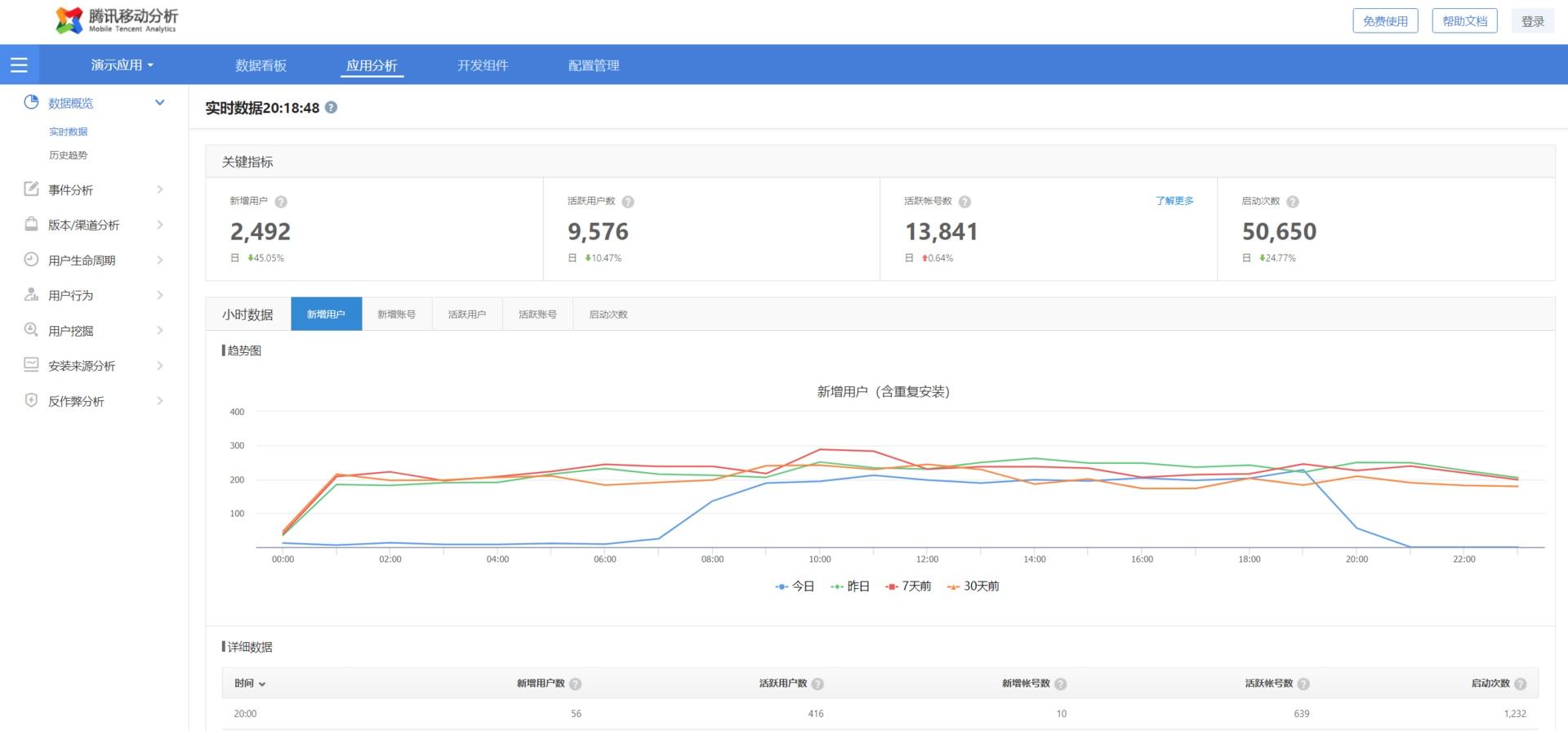Select the 启动次数 hourly data tab
The height and width of the screenshot is (731, 1568).
click(x=608, y=314)
